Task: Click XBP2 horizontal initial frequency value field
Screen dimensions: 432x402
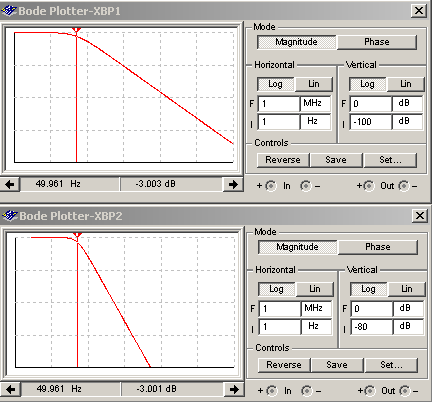Action: [x=280, y=327]
